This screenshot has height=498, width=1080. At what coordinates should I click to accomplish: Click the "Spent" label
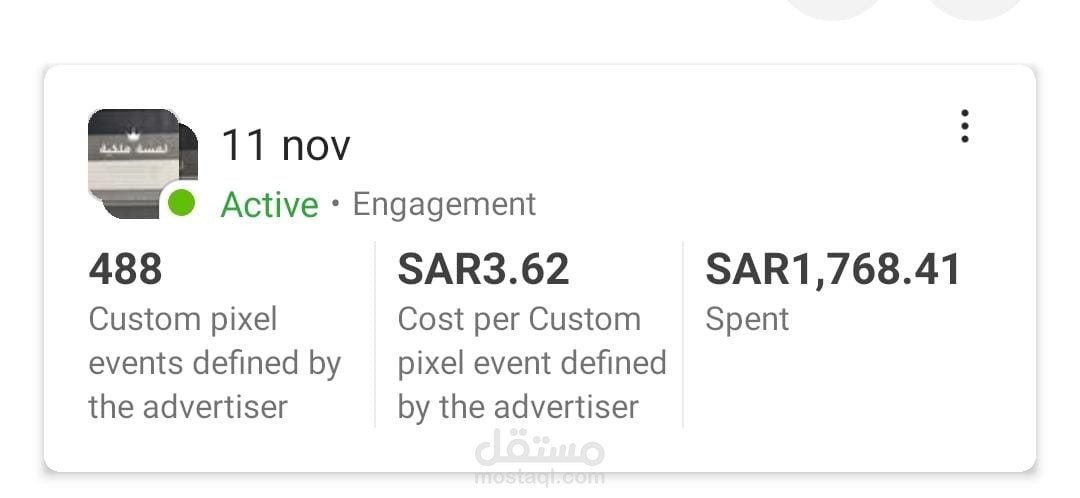747,320
